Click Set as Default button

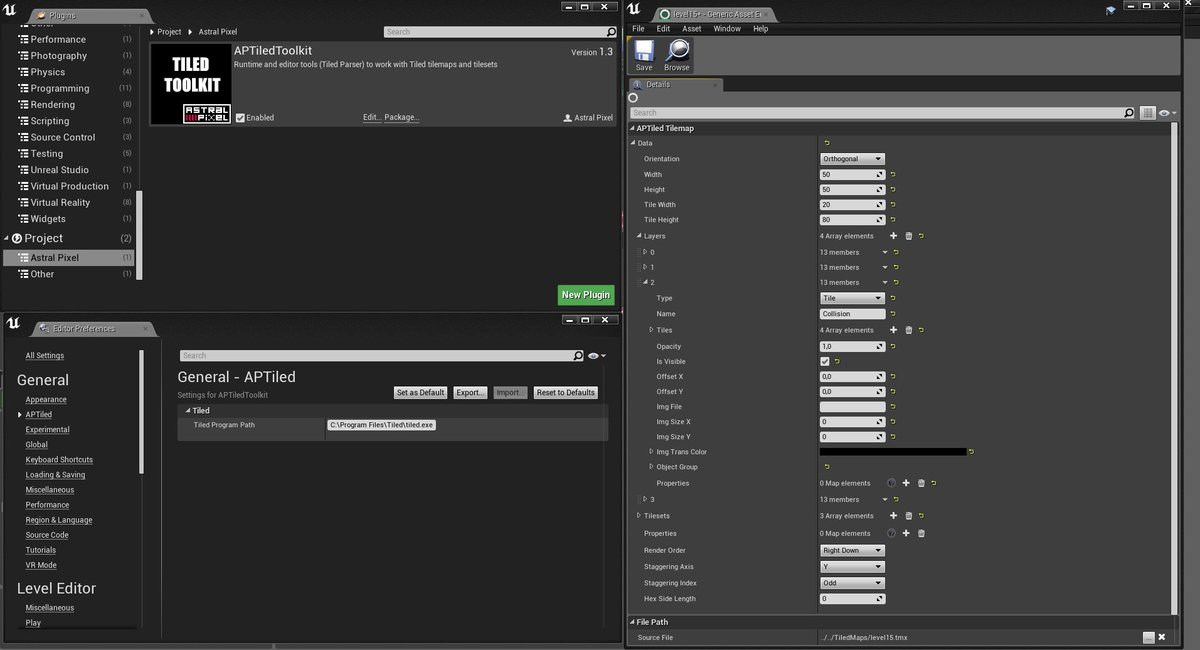(x=420, y=393)
